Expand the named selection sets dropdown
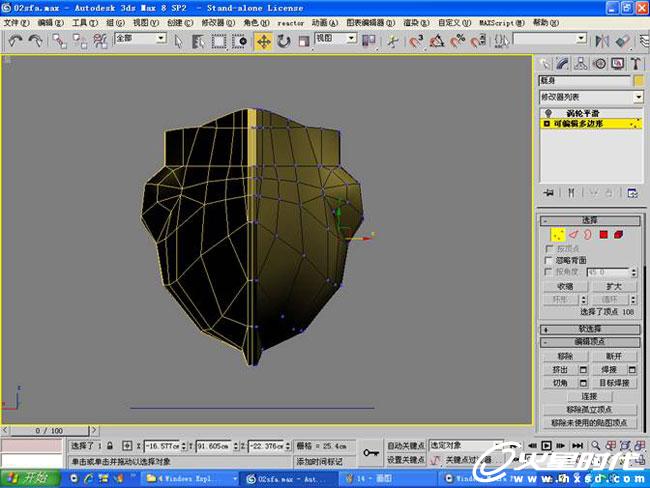The image size is (650, 488). pos(581,39)
